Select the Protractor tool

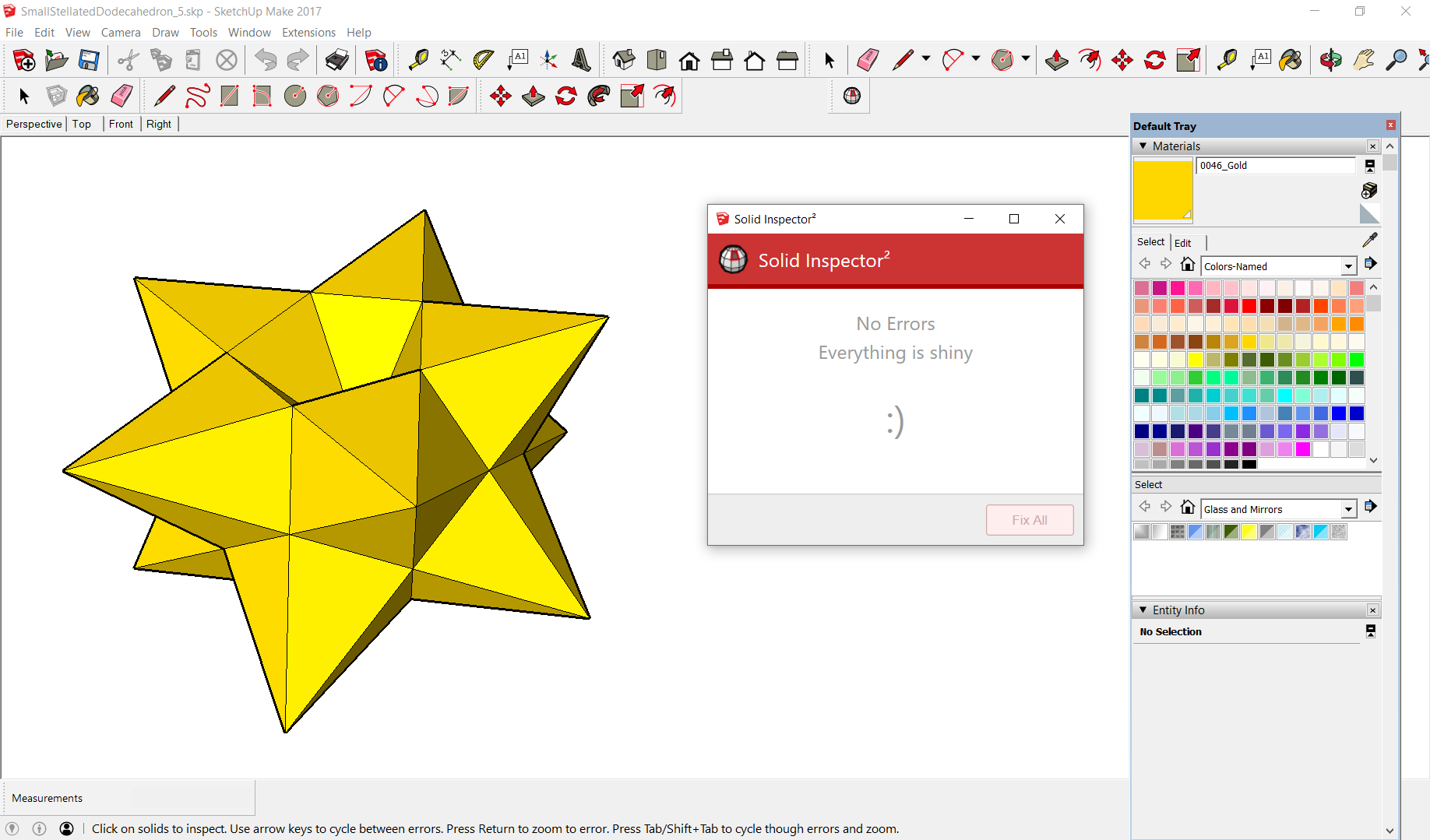coord(483,60)
